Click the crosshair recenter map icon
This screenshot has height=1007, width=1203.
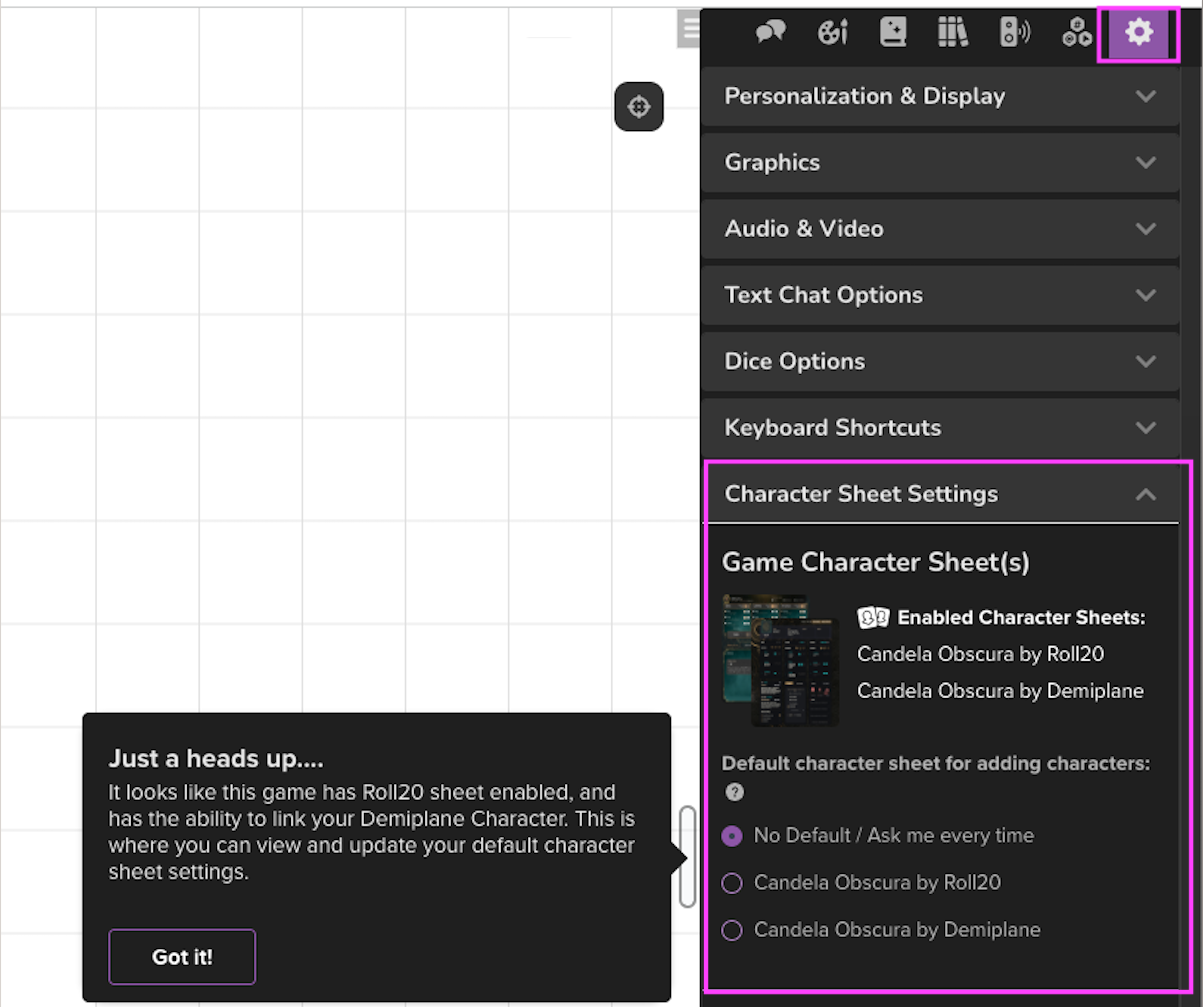coord(639,107)
